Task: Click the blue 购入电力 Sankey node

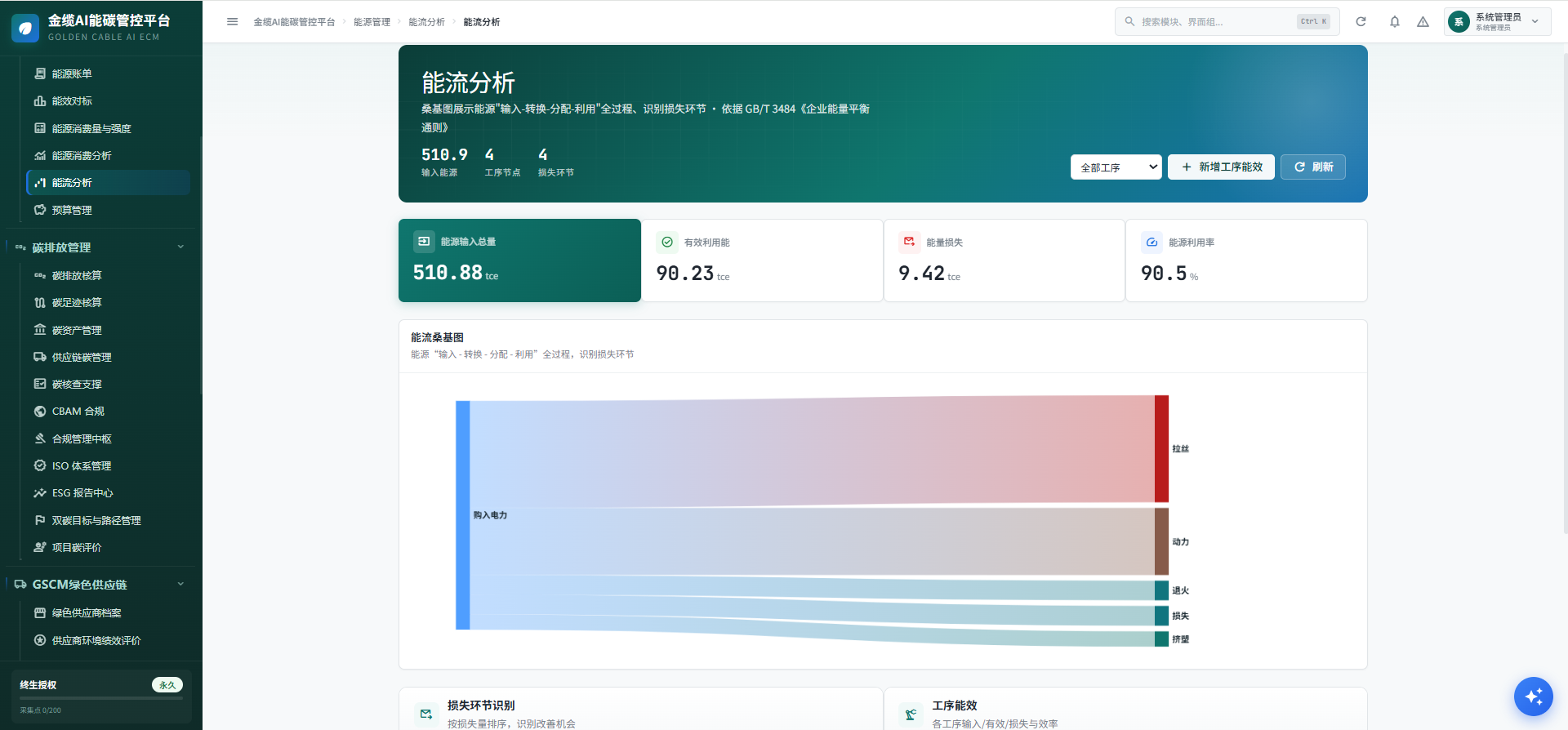Action: point(463,515)
